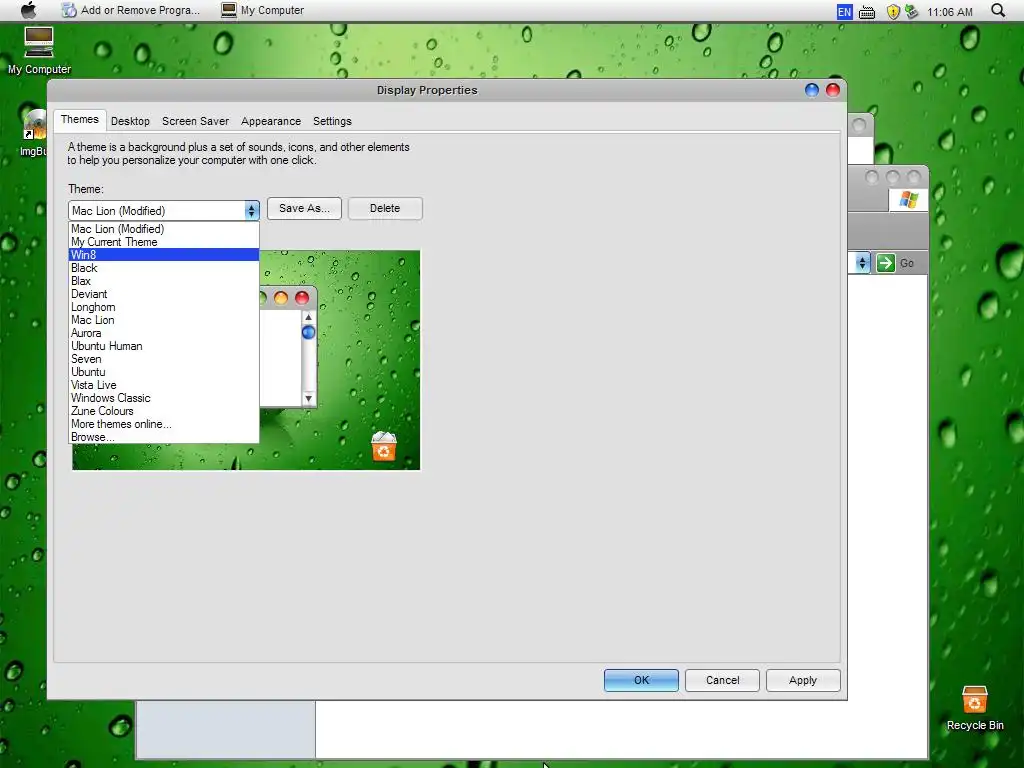
Task: Select the Deviant theme
Action: tap(163, 294)
